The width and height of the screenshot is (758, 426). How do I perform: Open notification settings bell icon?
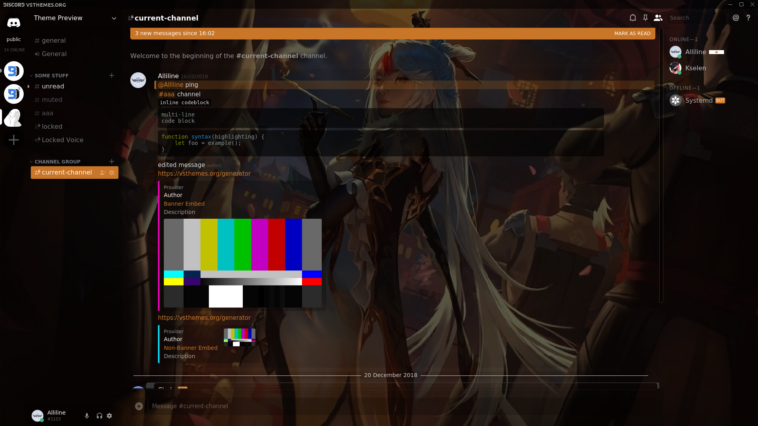(632, 18)
